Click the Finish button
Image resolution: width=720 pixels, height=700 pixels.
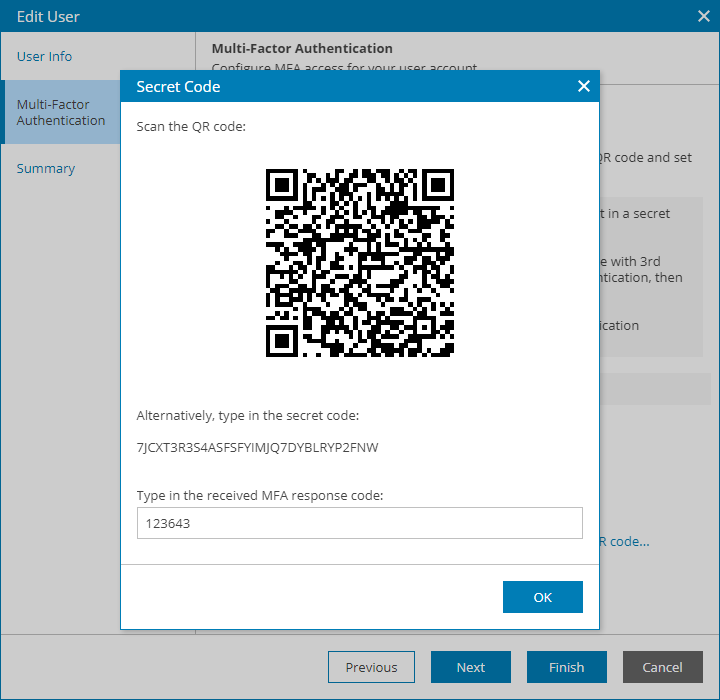(567, 666)
